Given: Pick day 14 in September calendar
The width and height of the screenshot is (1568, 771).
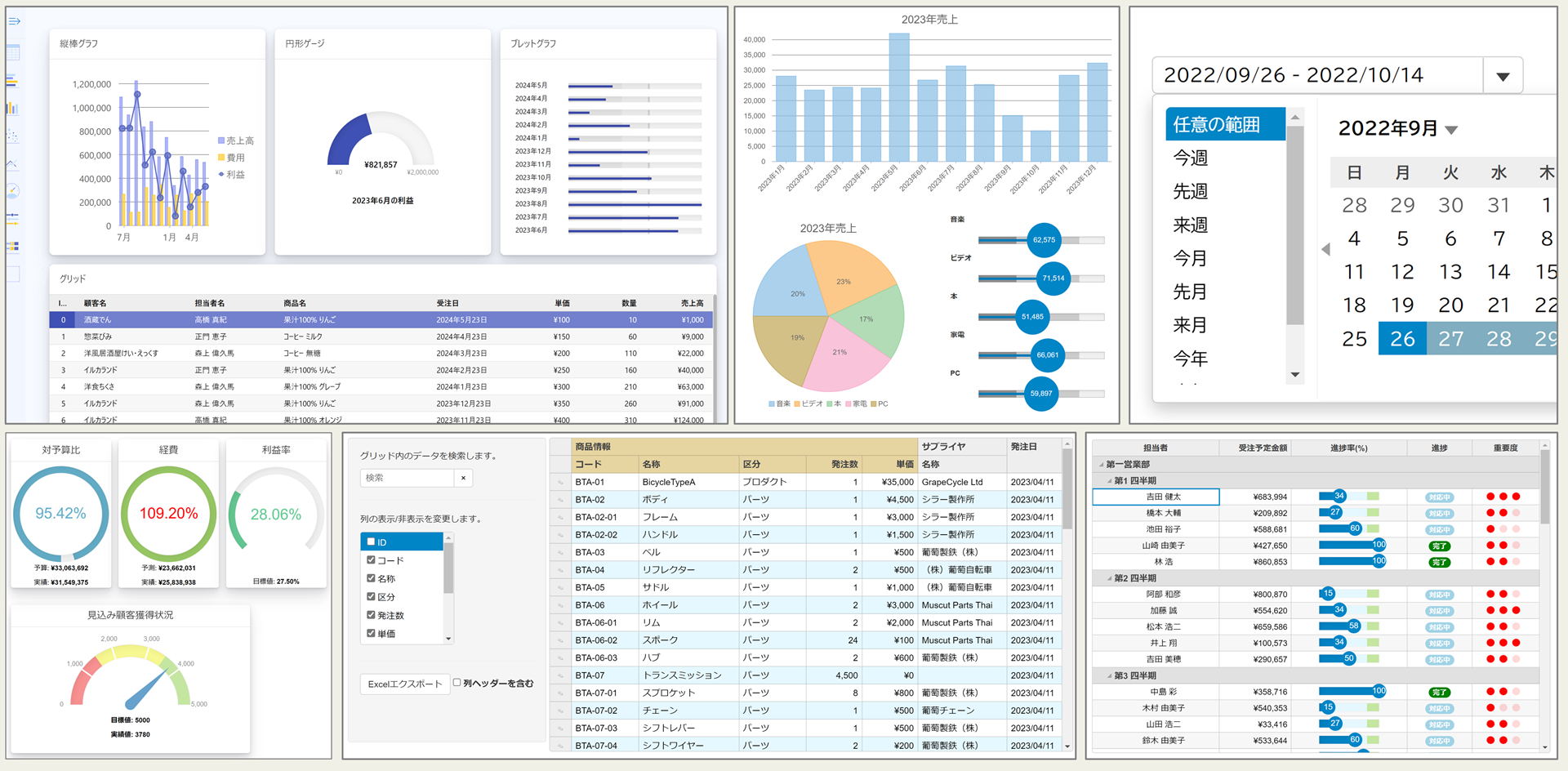Looking at the screenshot, I should (x=1499, y=272).
